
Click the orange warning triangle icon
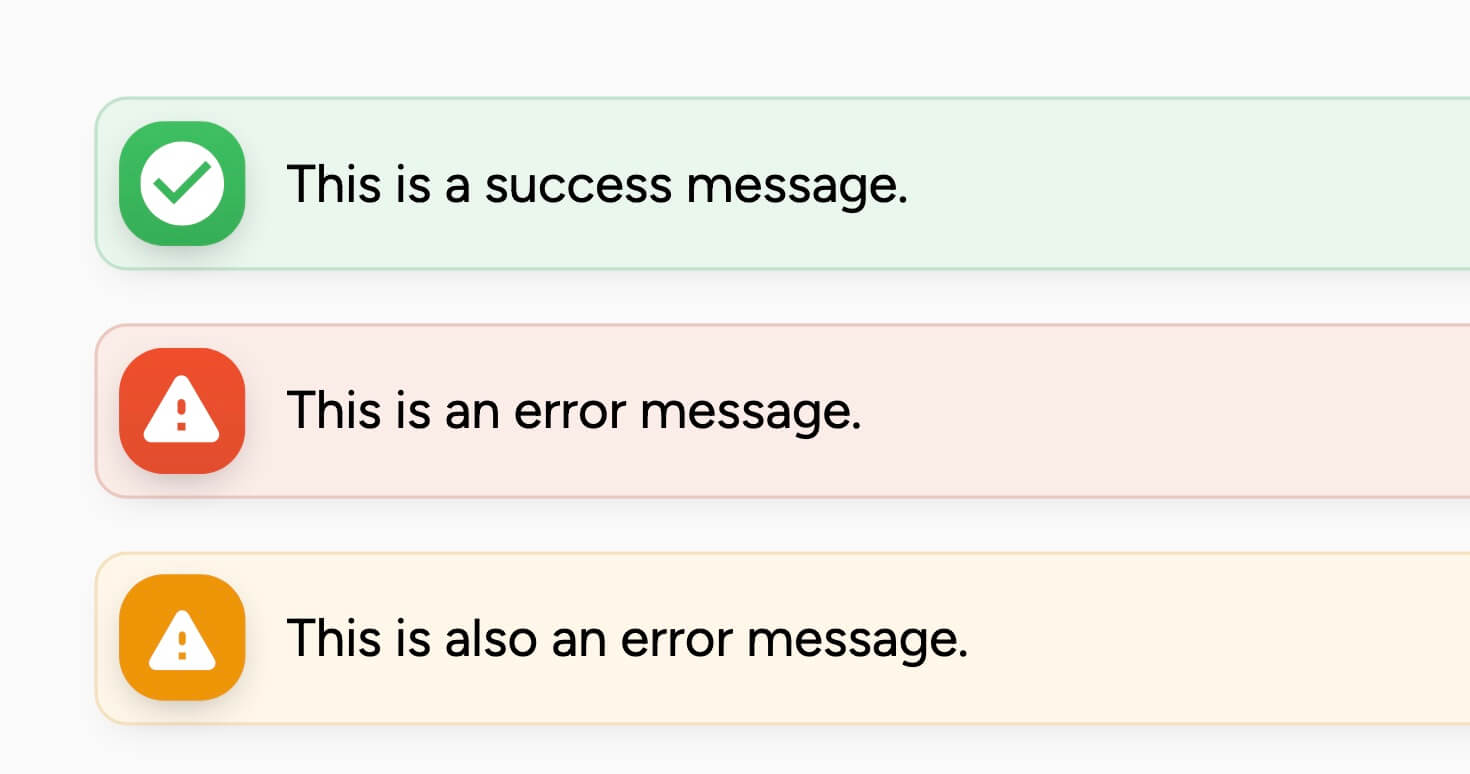[x=182, y=637]
